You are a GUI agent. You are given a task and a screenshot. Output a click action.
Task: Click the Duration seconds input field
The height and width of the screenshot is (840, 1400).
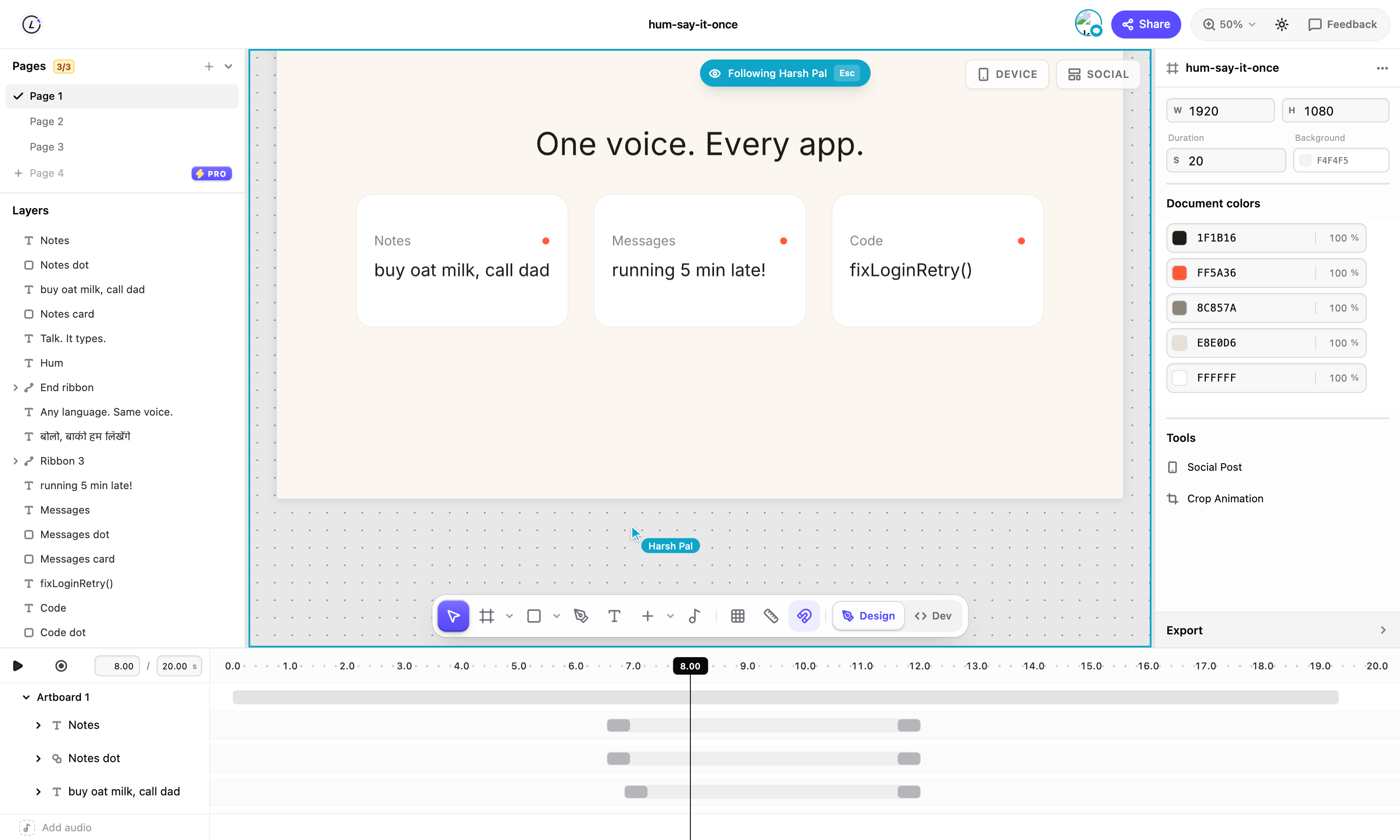point(1226,161)
